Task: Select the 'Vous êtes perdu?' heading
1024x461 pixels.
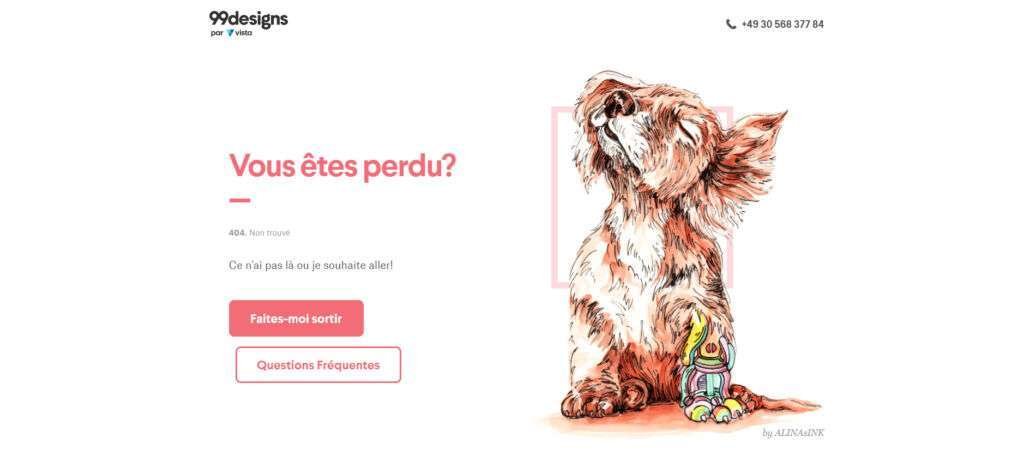Action: [x=342, y=166]
